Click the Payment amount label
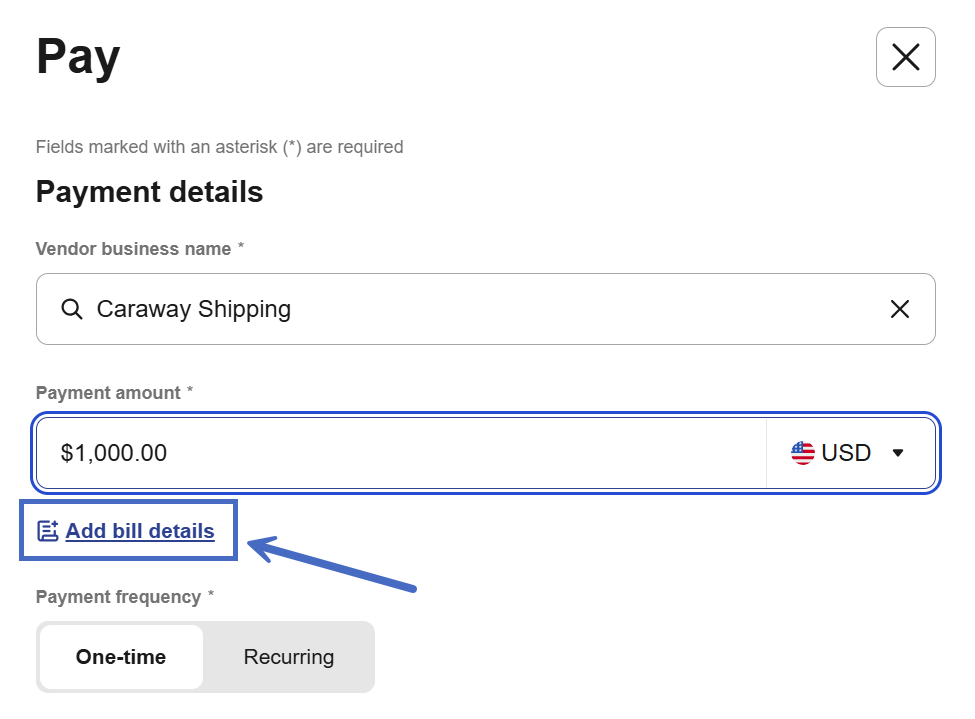The width and height of the screenshot is (975, 719). click(x=108, y=393)
